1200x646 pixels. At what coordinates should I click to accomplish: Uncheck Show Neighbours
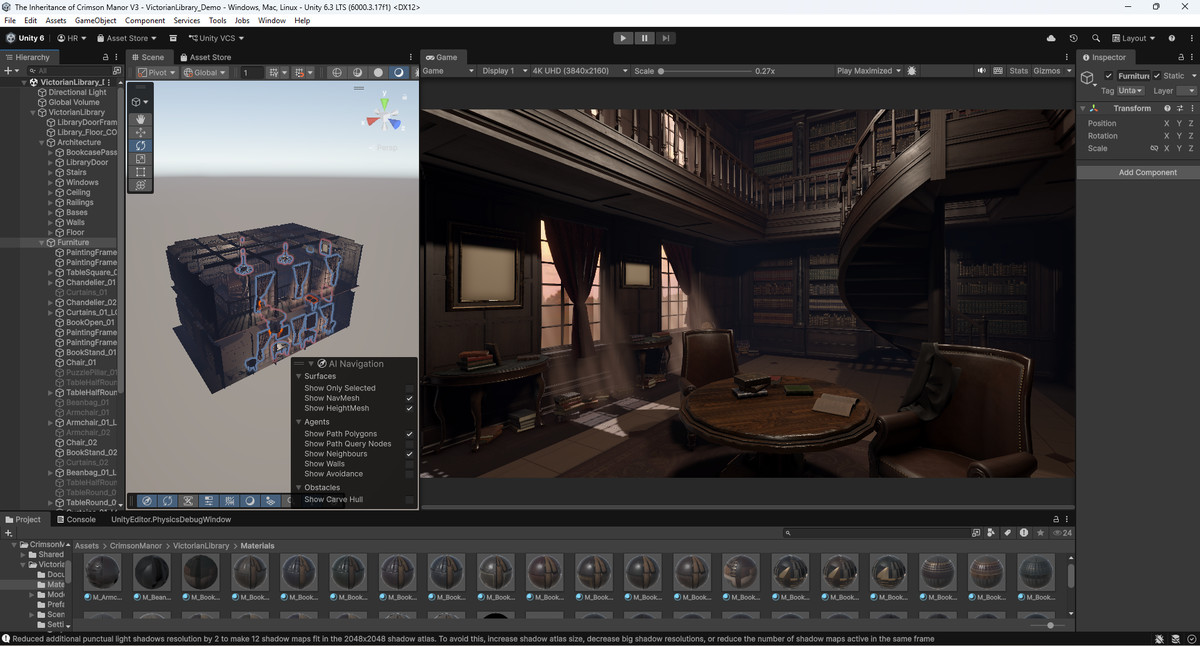pyautogui.click(x=409, y=454)
